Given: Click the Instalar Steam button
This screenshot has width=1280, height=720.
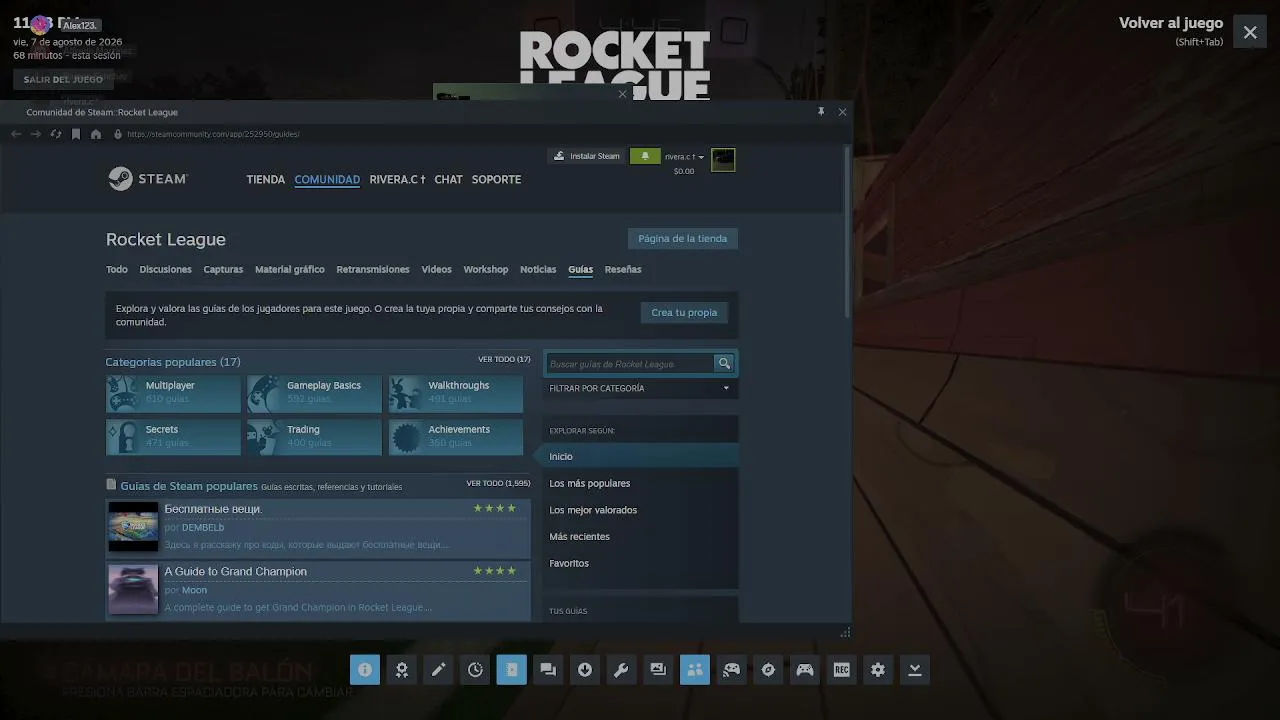Looking at the screenshot, I should coord(587,156).
